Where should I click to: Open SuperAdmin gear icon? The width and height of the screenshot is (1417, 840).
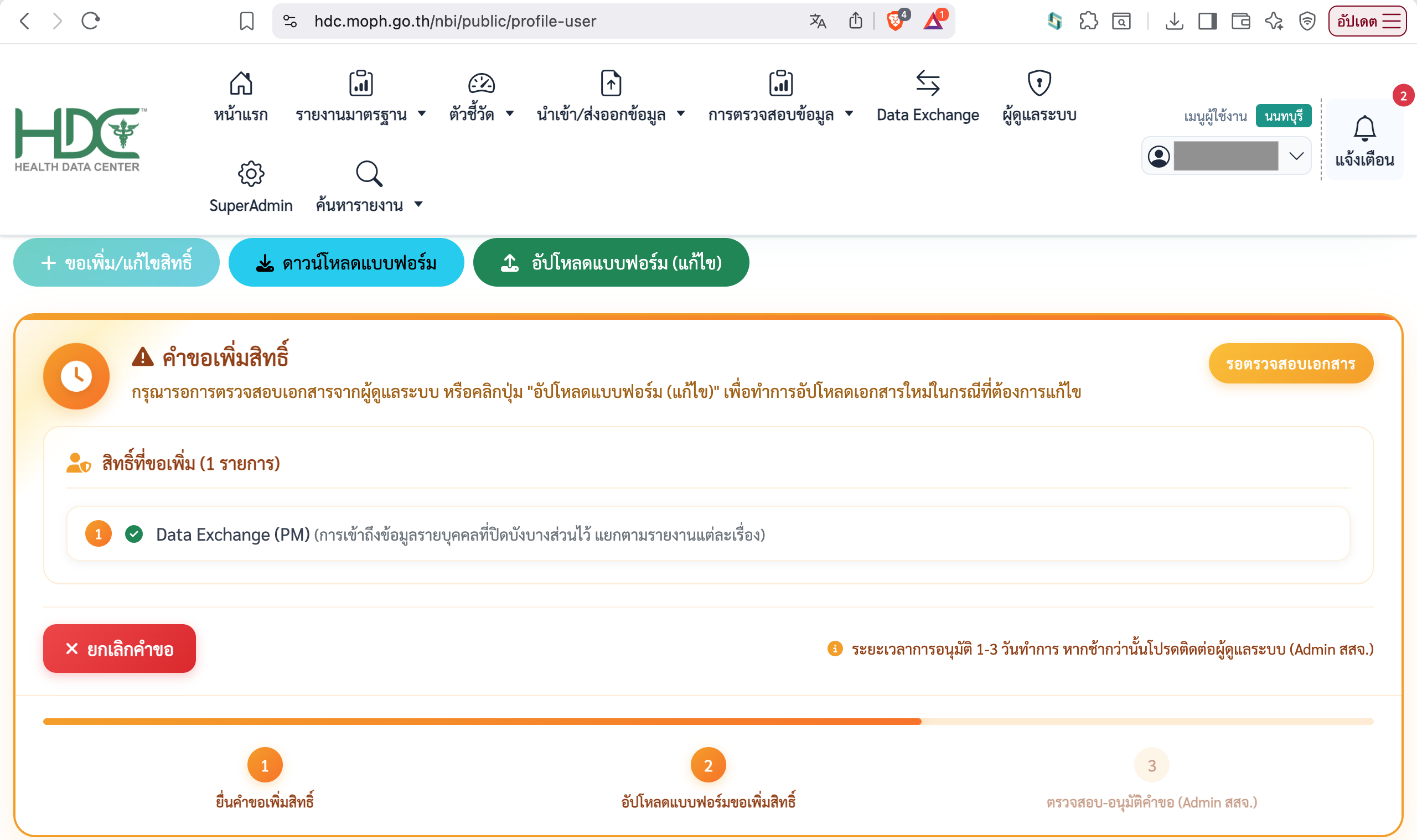(x=251, y=174)
